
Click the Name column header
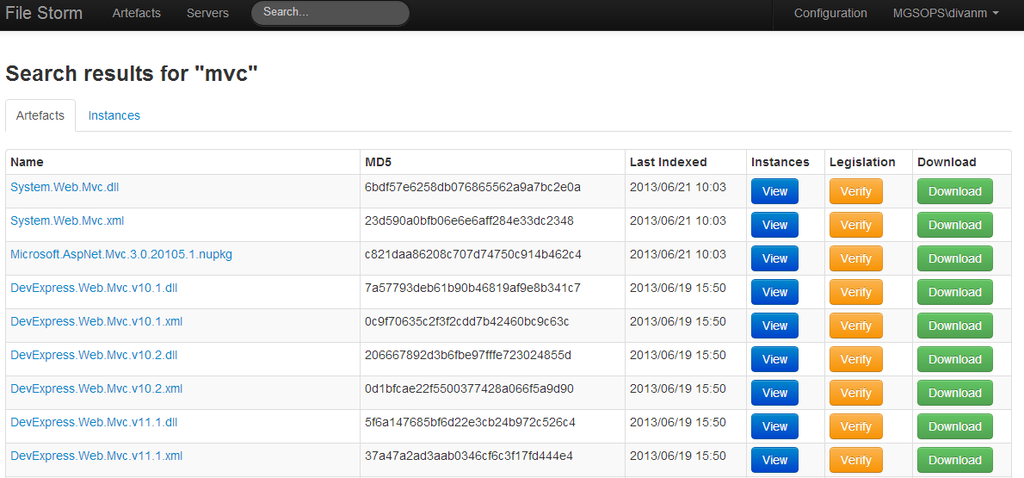click(x=27, y=162)
